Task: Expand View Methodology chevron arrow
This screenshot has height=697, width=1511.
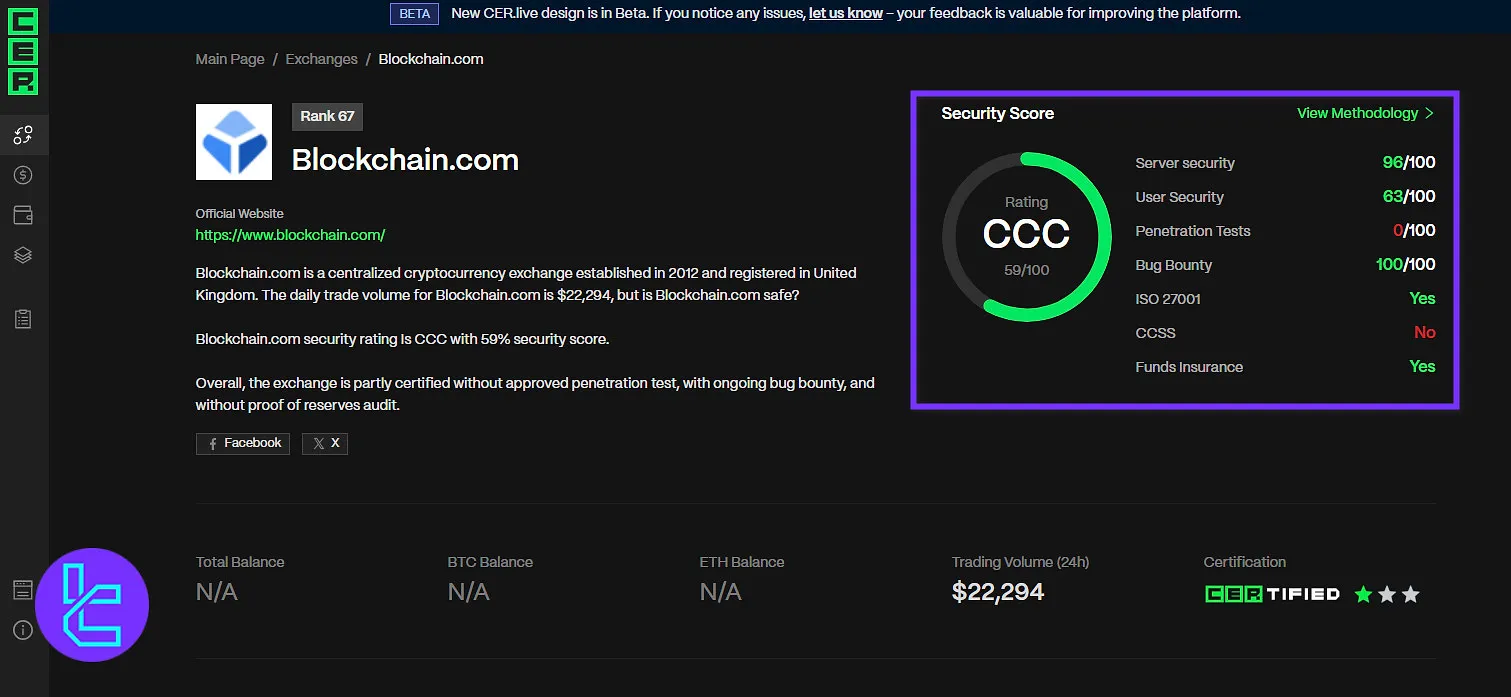Action: [x=1429, y=113]
